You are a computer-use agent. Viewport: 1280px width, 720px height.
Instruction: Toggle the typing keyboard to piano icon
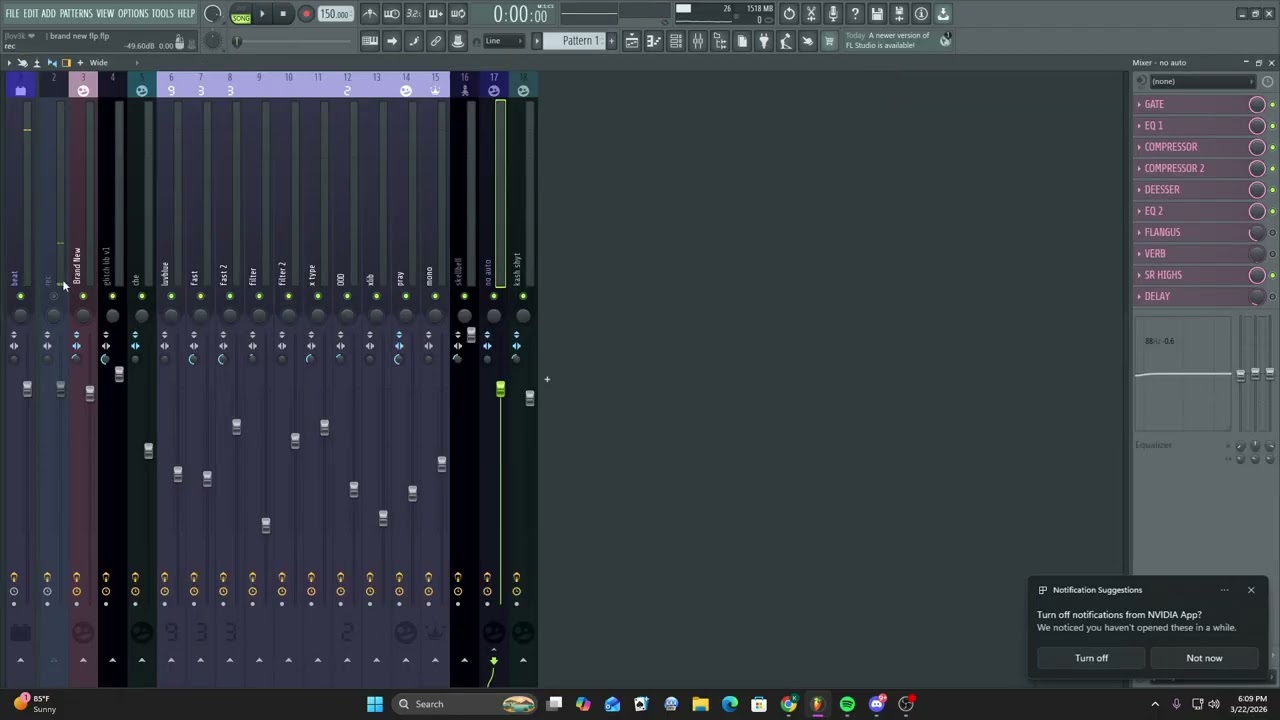pyautogui.click(x=370, y=41)
